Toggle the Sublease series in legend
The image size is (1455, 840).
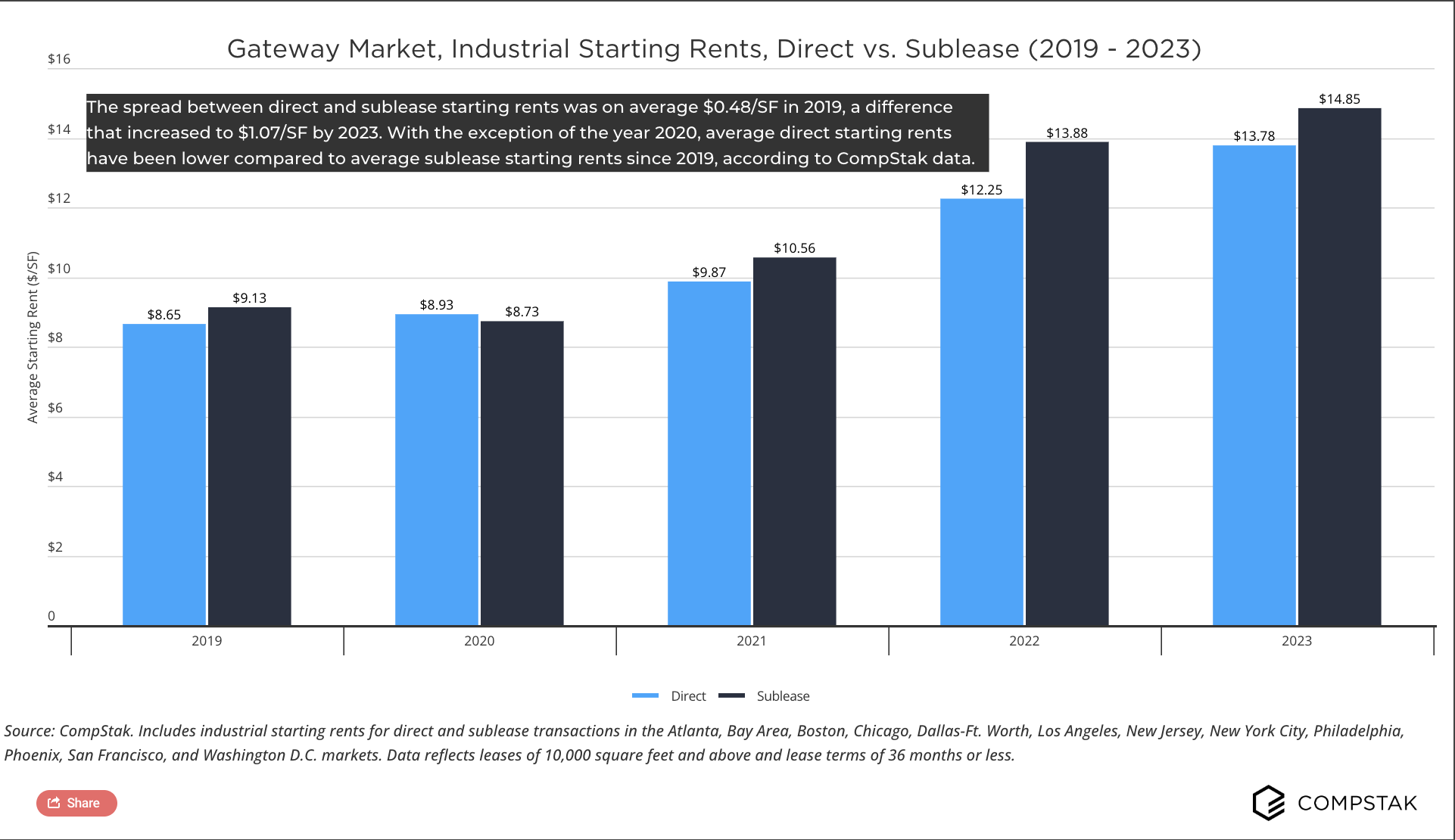click(x=783, y=696)
